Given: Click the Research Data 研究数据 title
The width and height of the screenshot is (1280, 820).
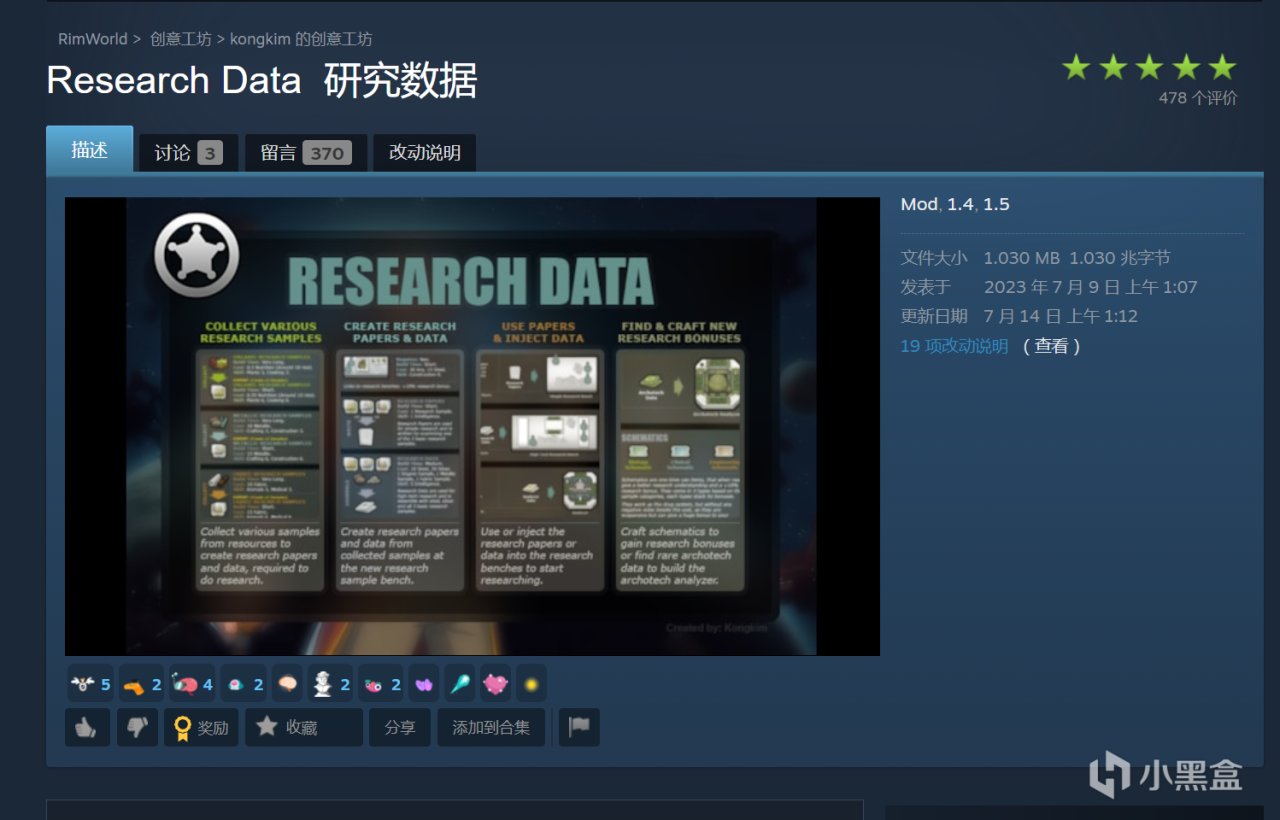Looking at the screenshot, I should [262, 81].
